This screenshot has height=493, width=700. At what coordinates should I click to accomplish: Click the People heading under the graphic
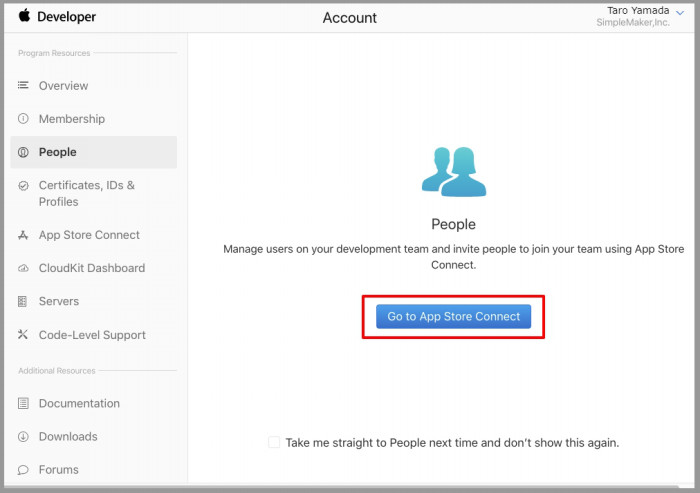454,224
